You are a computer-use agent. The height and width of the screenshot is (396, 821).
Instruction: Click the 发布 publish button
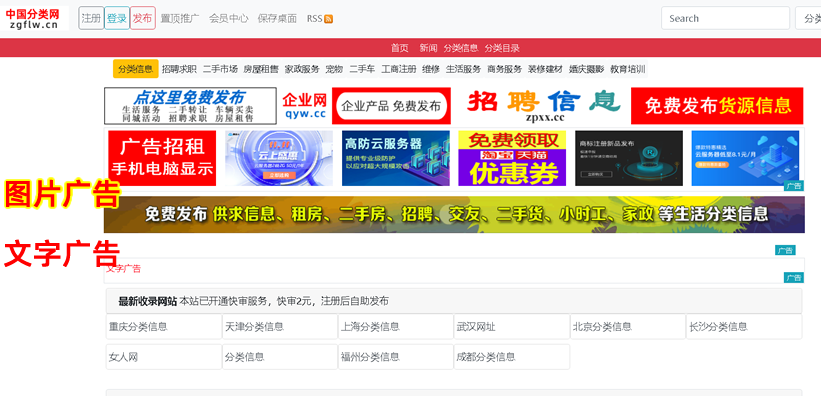point(142,18)
